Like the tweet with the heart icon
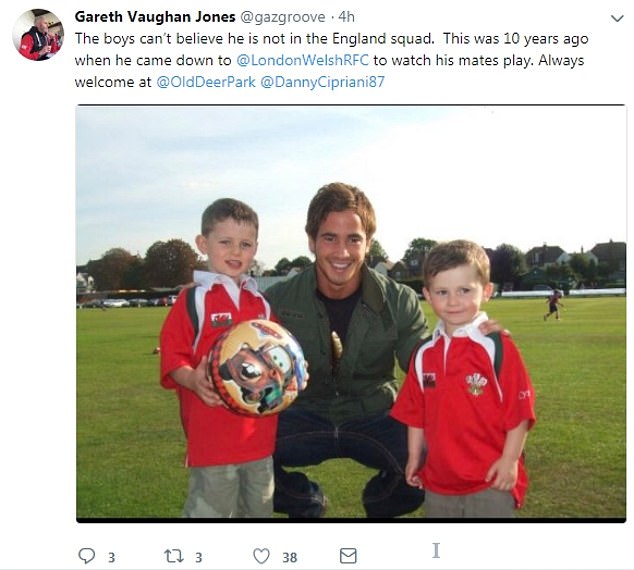The width and height of the screenshot is (634, 570). (261, 556)
